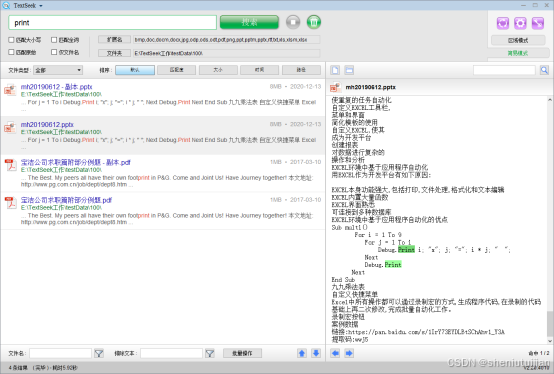Click the purple tools icon next to gear

tap(538, 23)
